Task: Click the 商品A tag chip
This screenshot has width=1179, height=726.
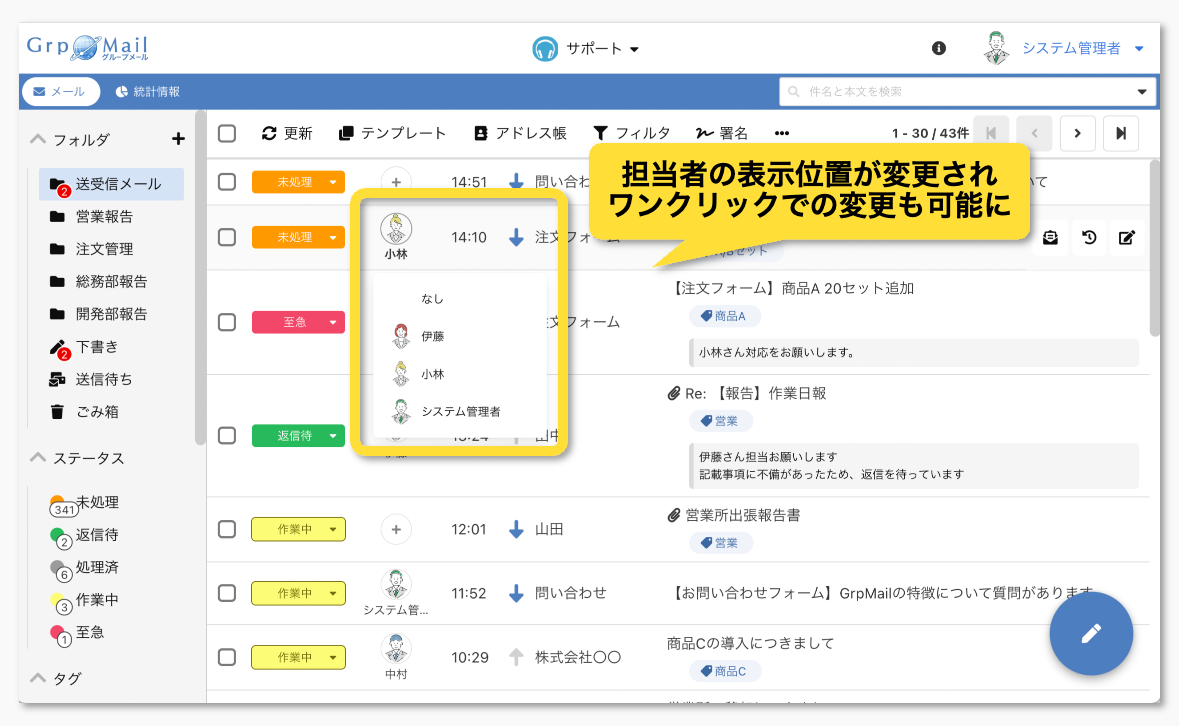Action: coord(725,316)
